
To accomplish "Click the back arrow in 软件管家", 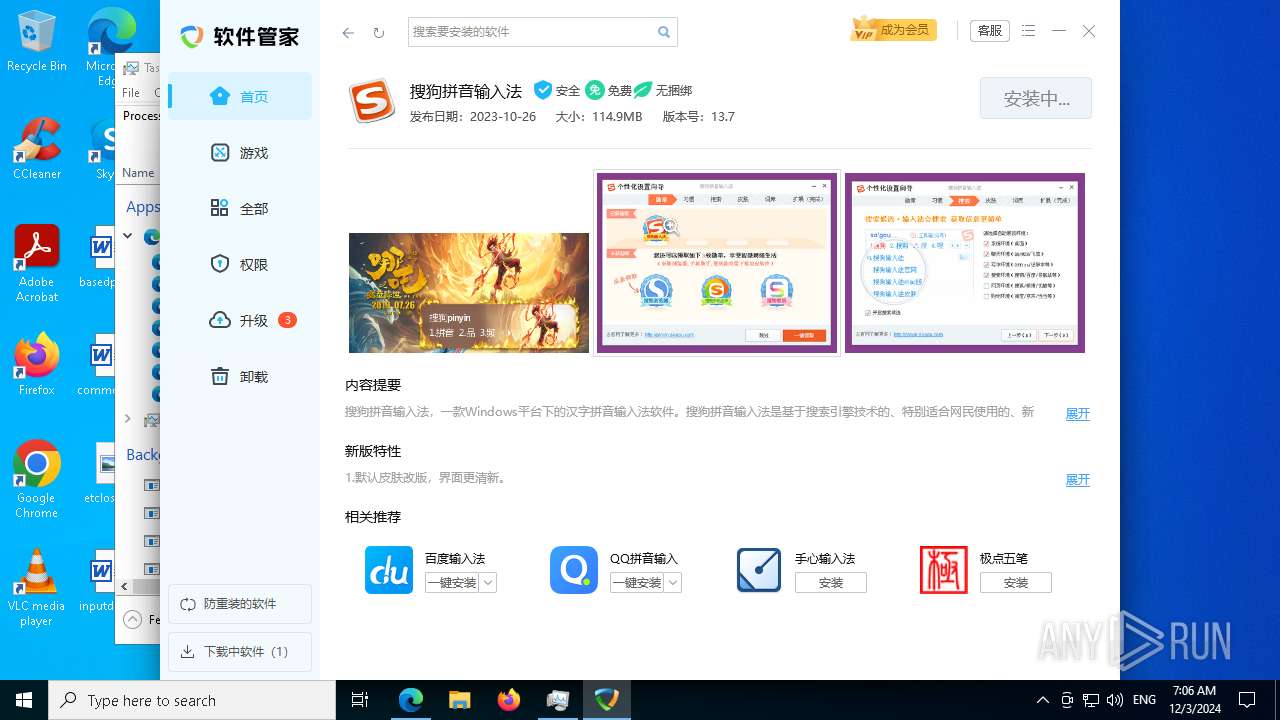I will pos(348,32).
